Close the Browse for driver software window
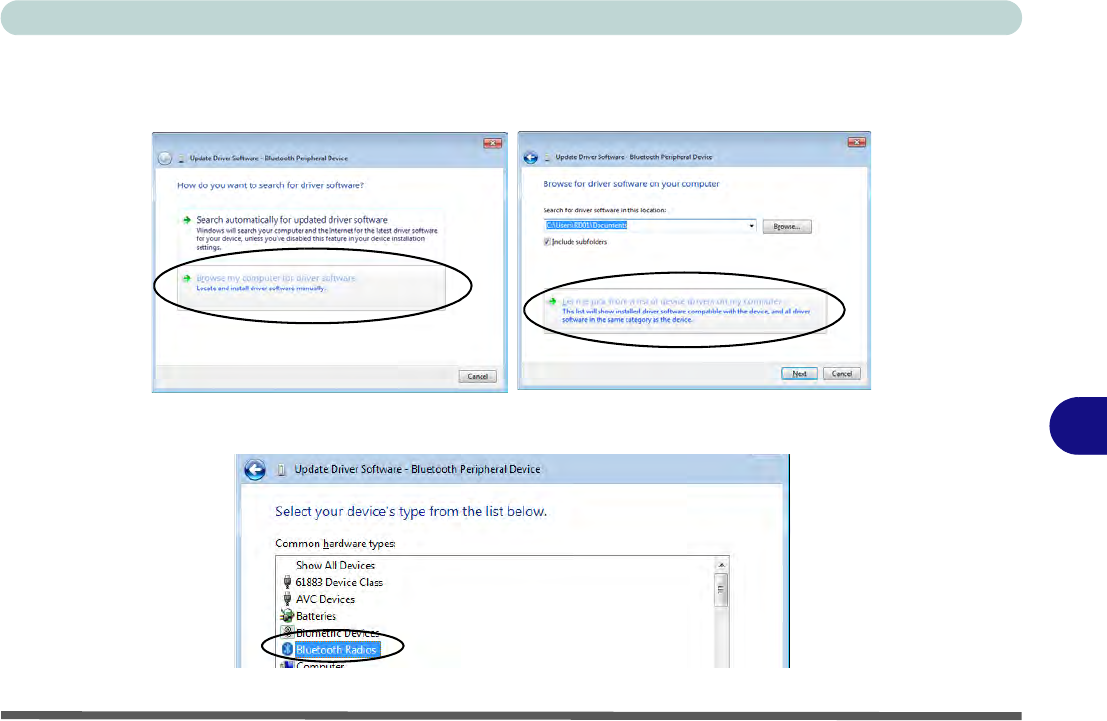1107x721 pixels. tap(856, 142)
